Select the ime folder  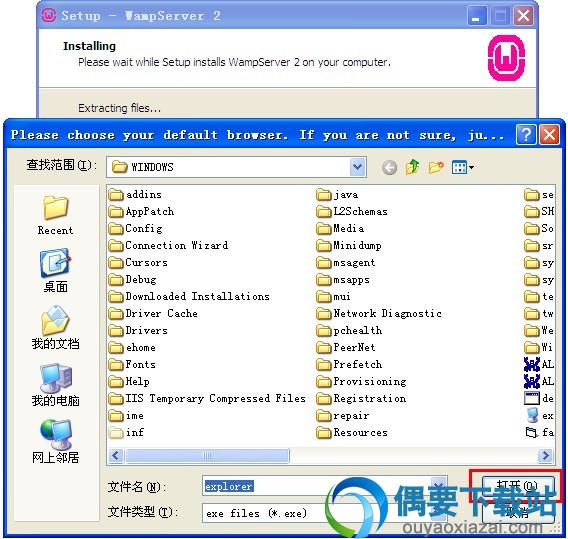(x=126, y=415)
